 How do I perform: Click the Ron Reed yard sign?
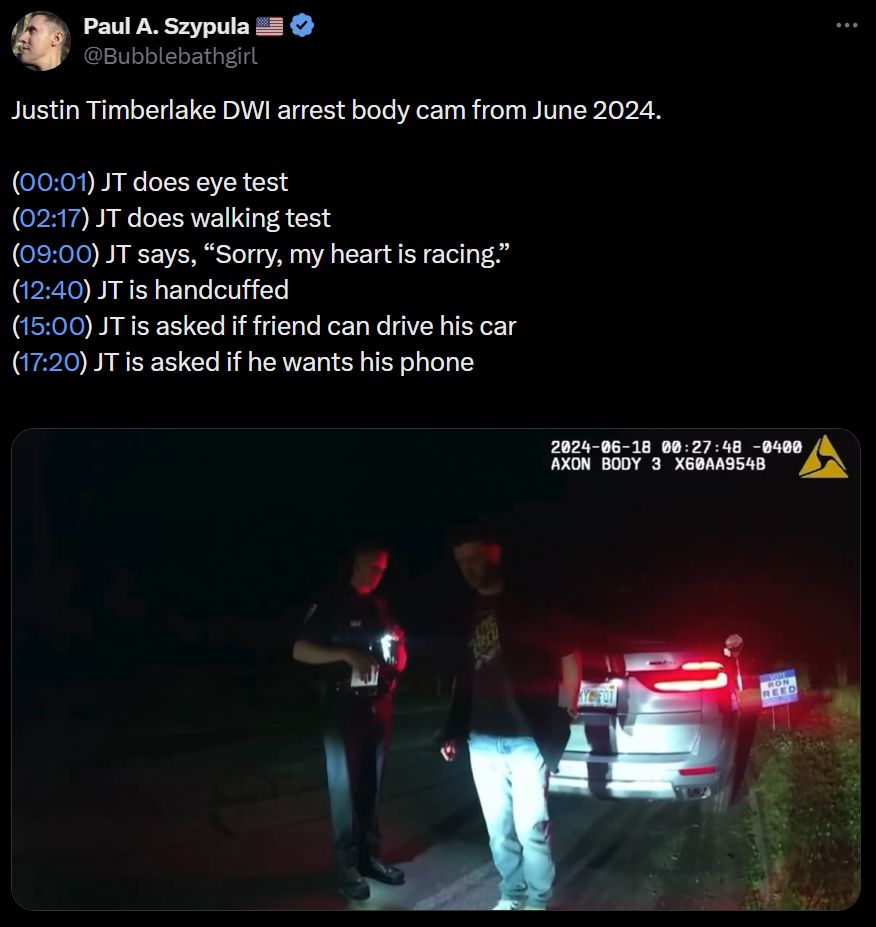(x=778, y=688)
